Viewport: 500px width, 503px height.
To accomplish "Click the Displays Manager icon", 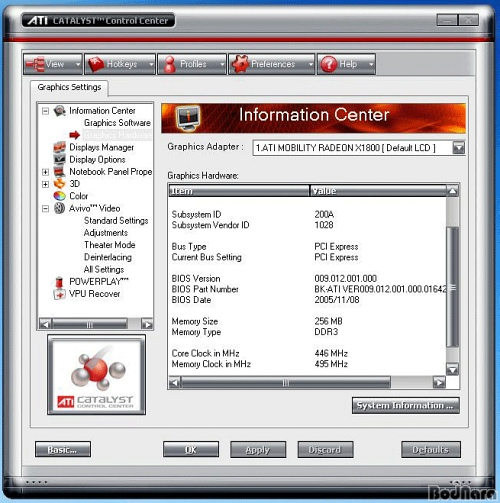I will 60,147.
